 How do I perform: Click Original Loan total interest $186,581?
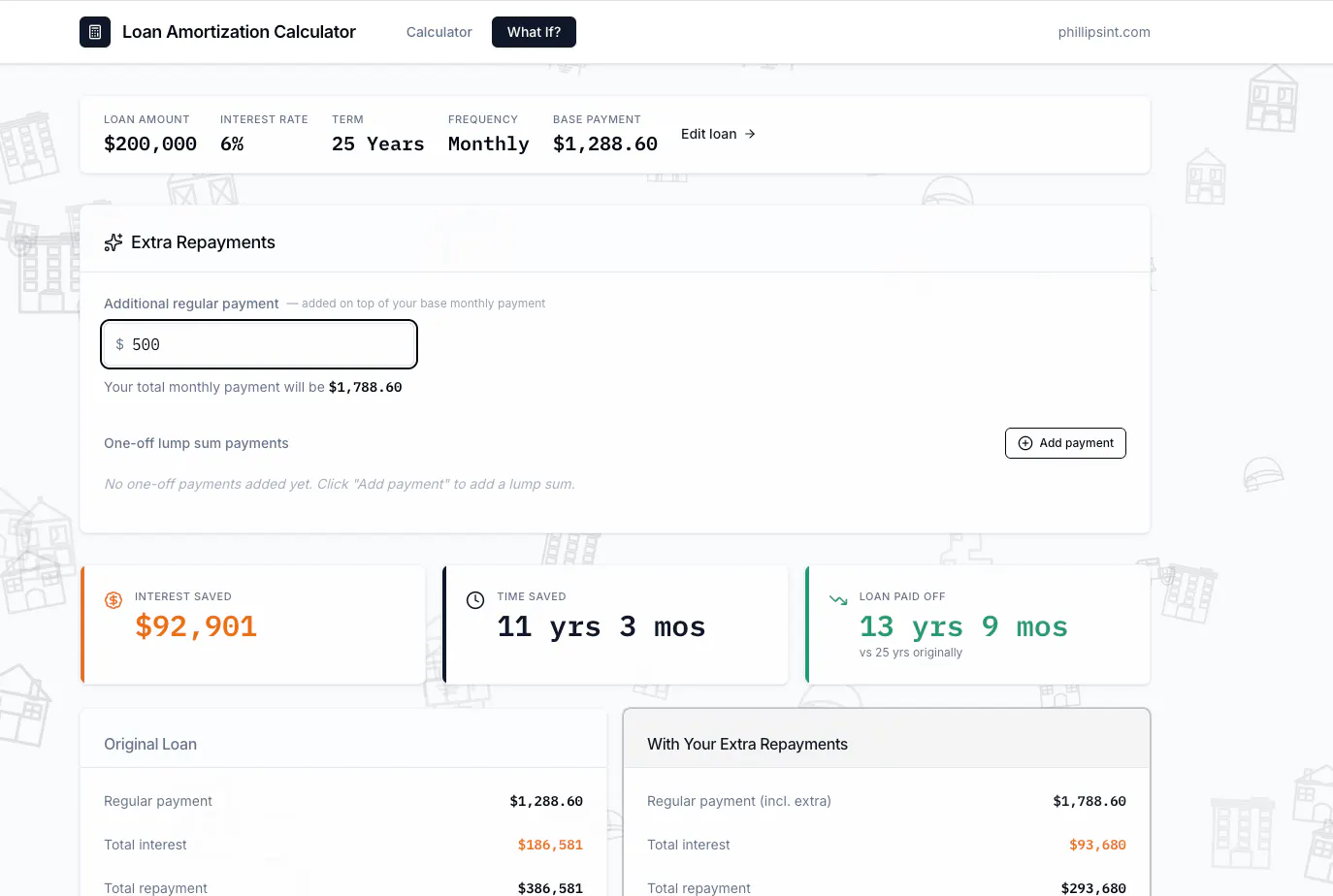[550, 845]
